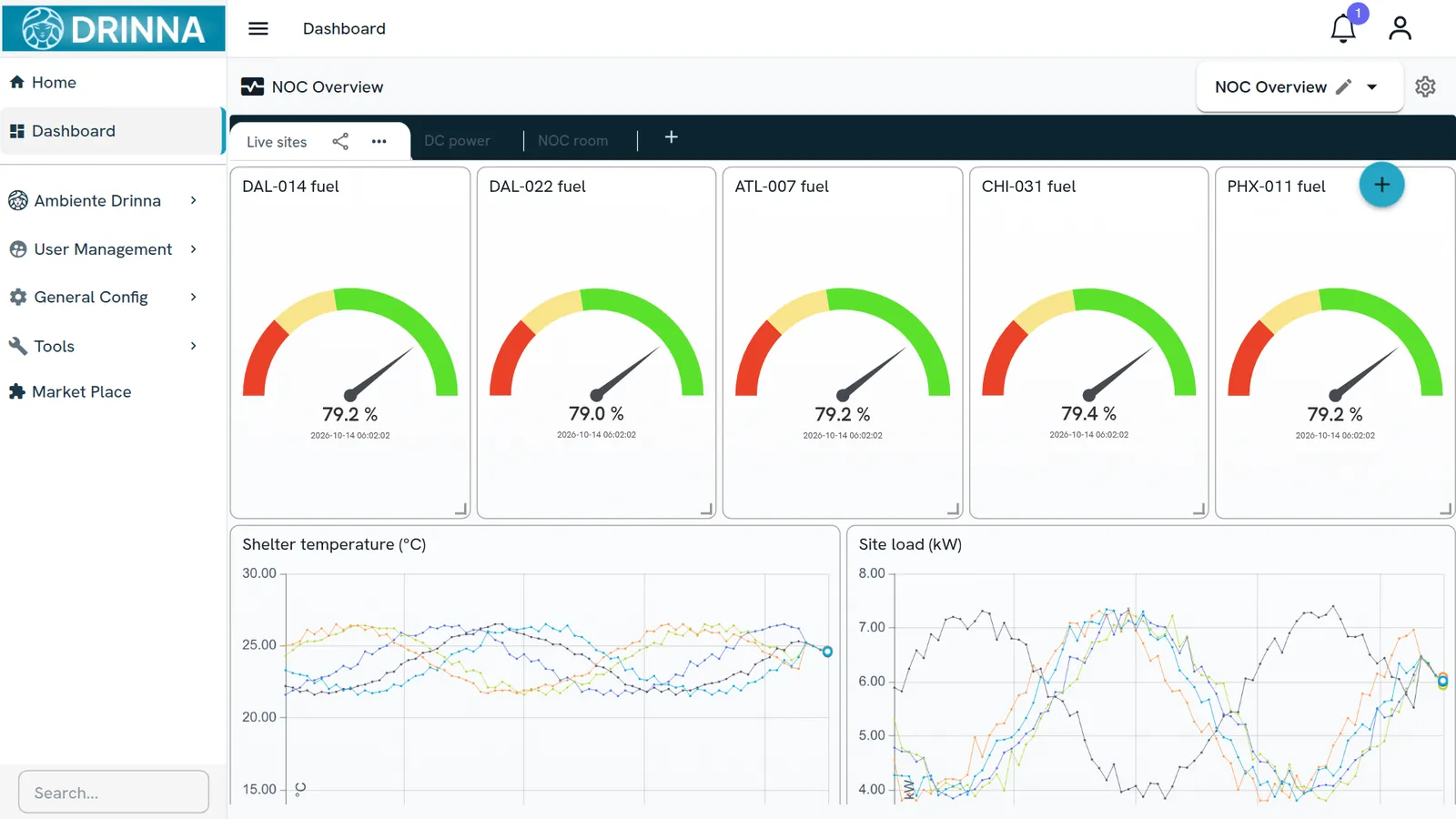
Task: Click the ATL-007 fuel title
Action: point(782,187)
